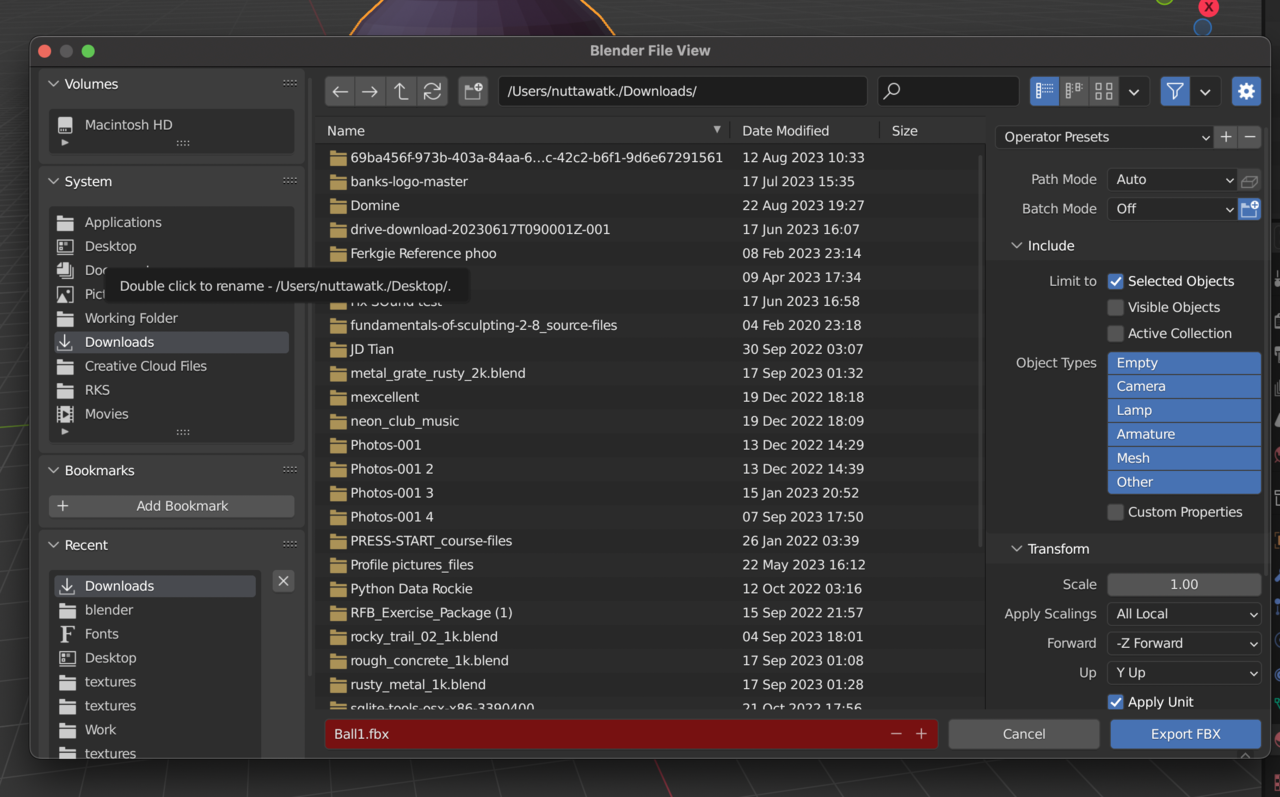Open blender folder in Recent list

[156, 610]
